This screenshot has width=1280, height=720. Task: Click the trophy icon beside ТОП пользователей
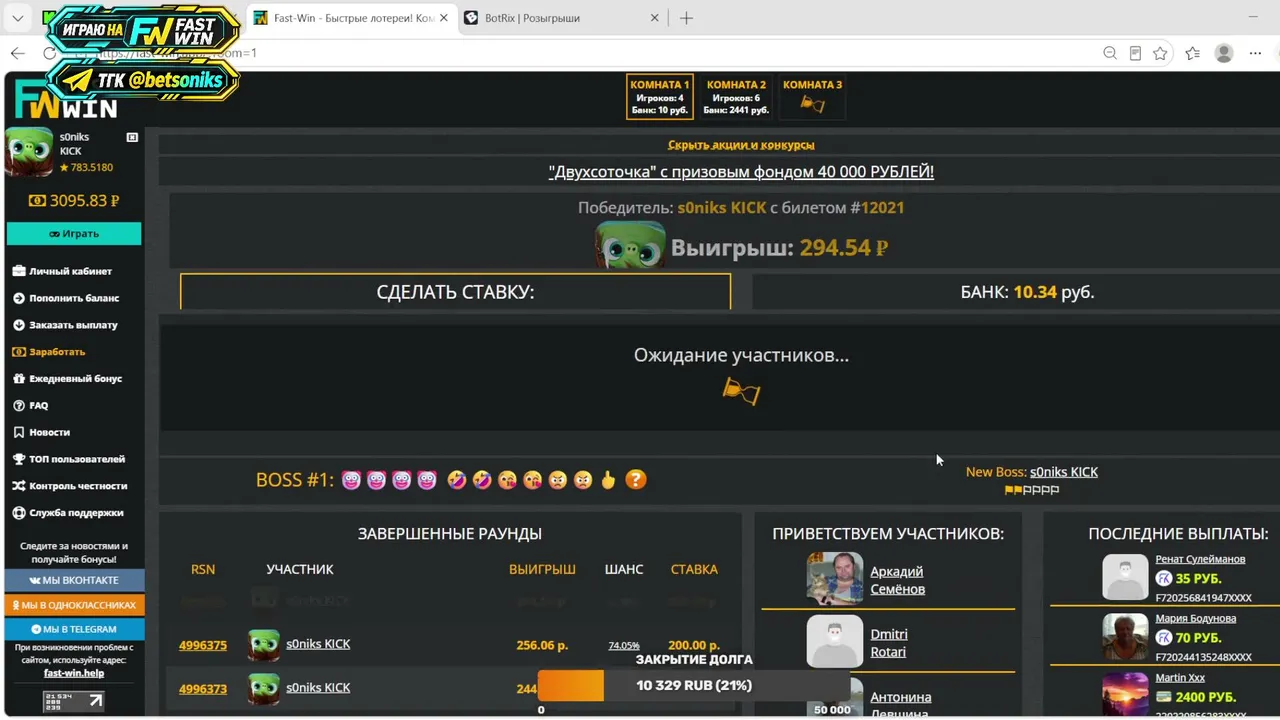19,460
